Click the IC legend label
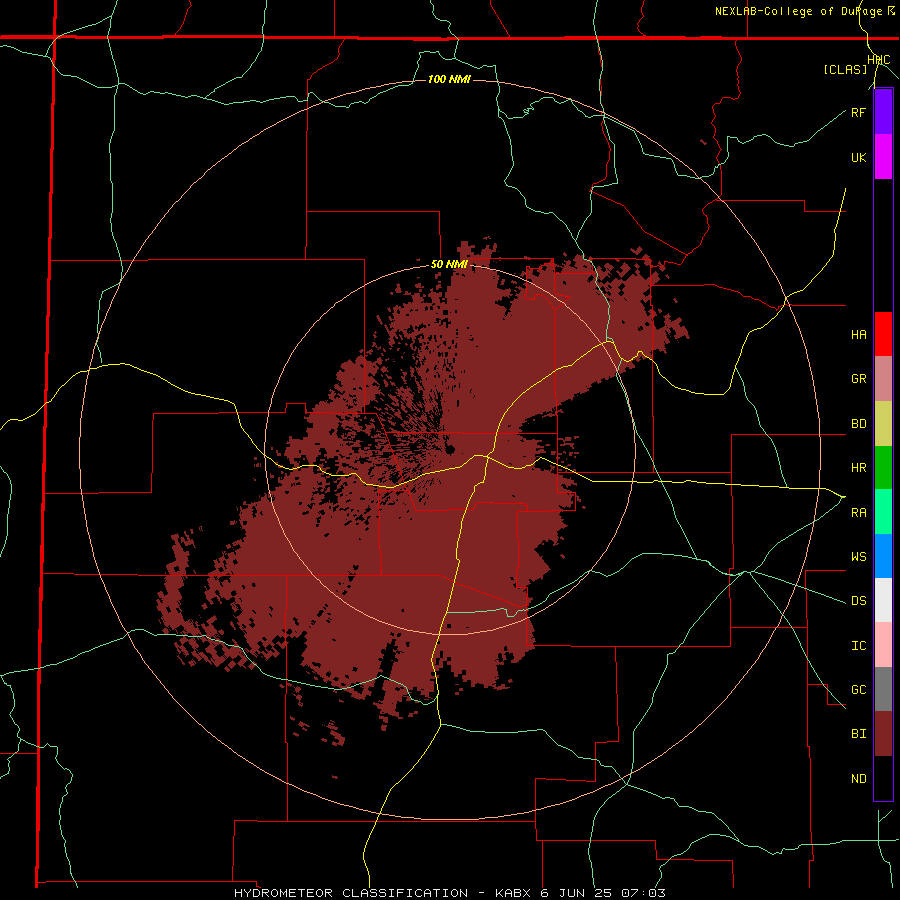900x900 pixels. tap(858, 646)
